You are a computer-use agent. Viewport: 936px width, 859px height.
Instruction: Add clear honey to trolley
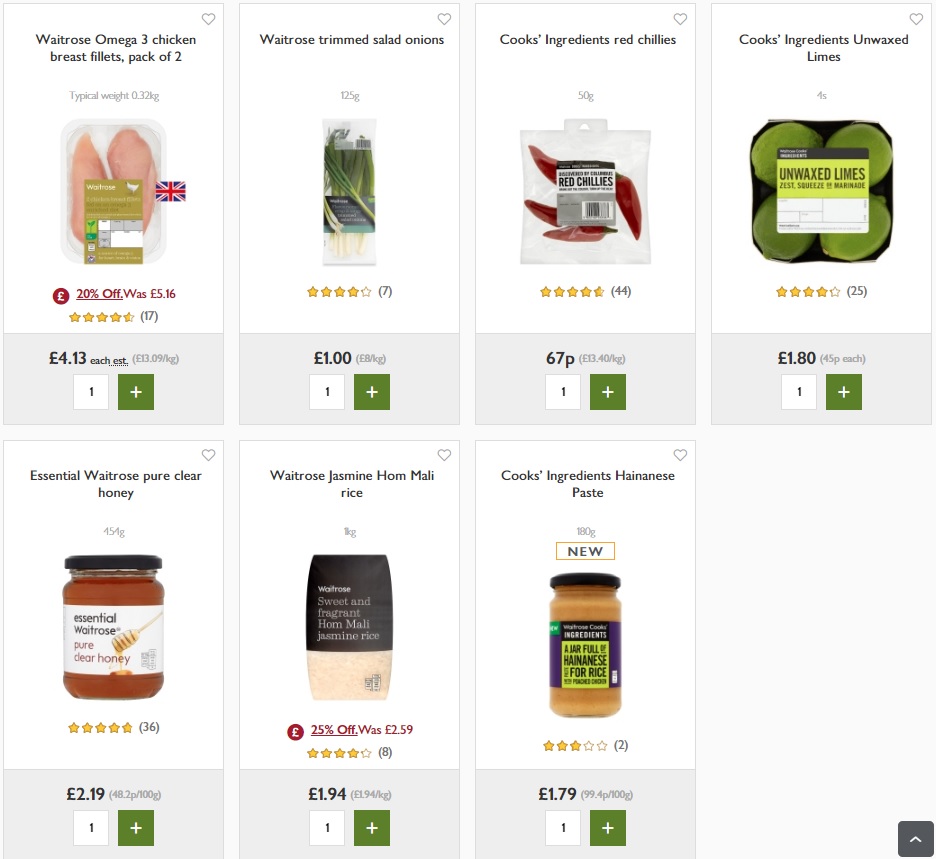tap(136, 828)
